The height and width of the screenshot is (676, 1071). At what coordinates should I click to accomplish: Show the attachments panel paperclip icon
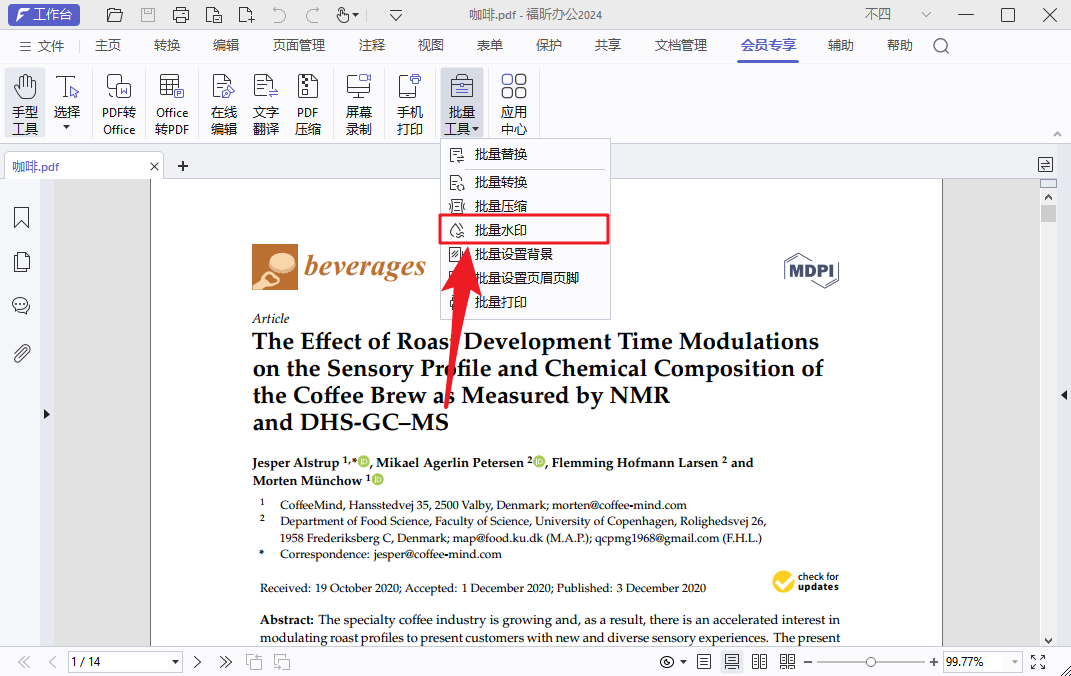point(21,353)
